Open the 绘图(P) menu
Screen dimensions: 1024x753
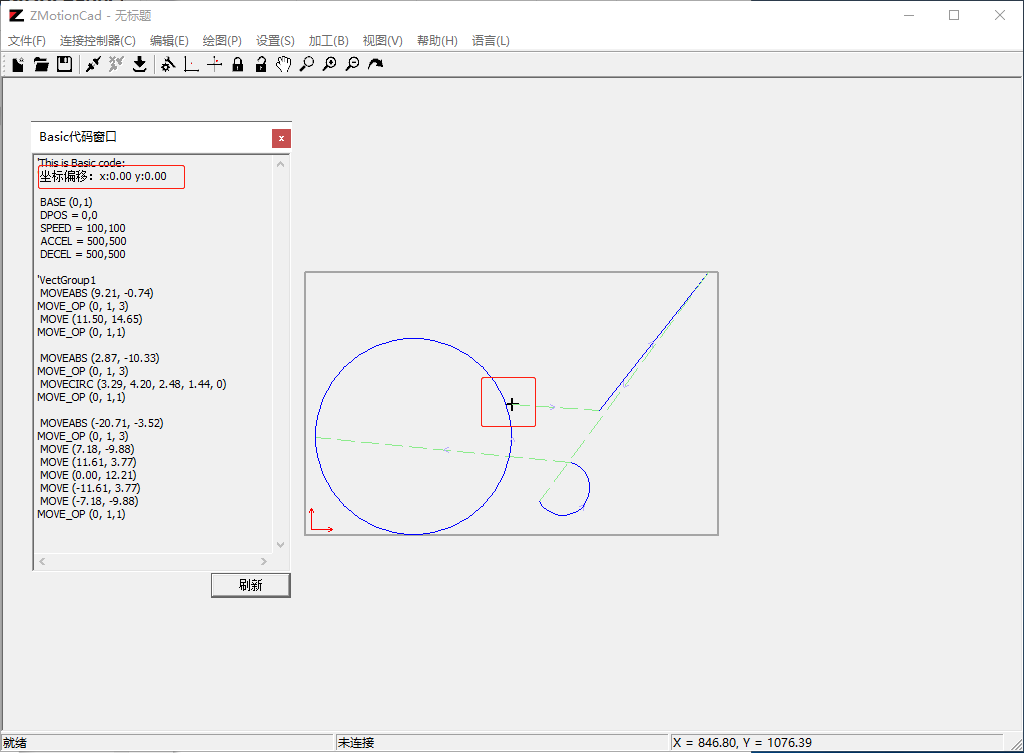tap(222, 40)
